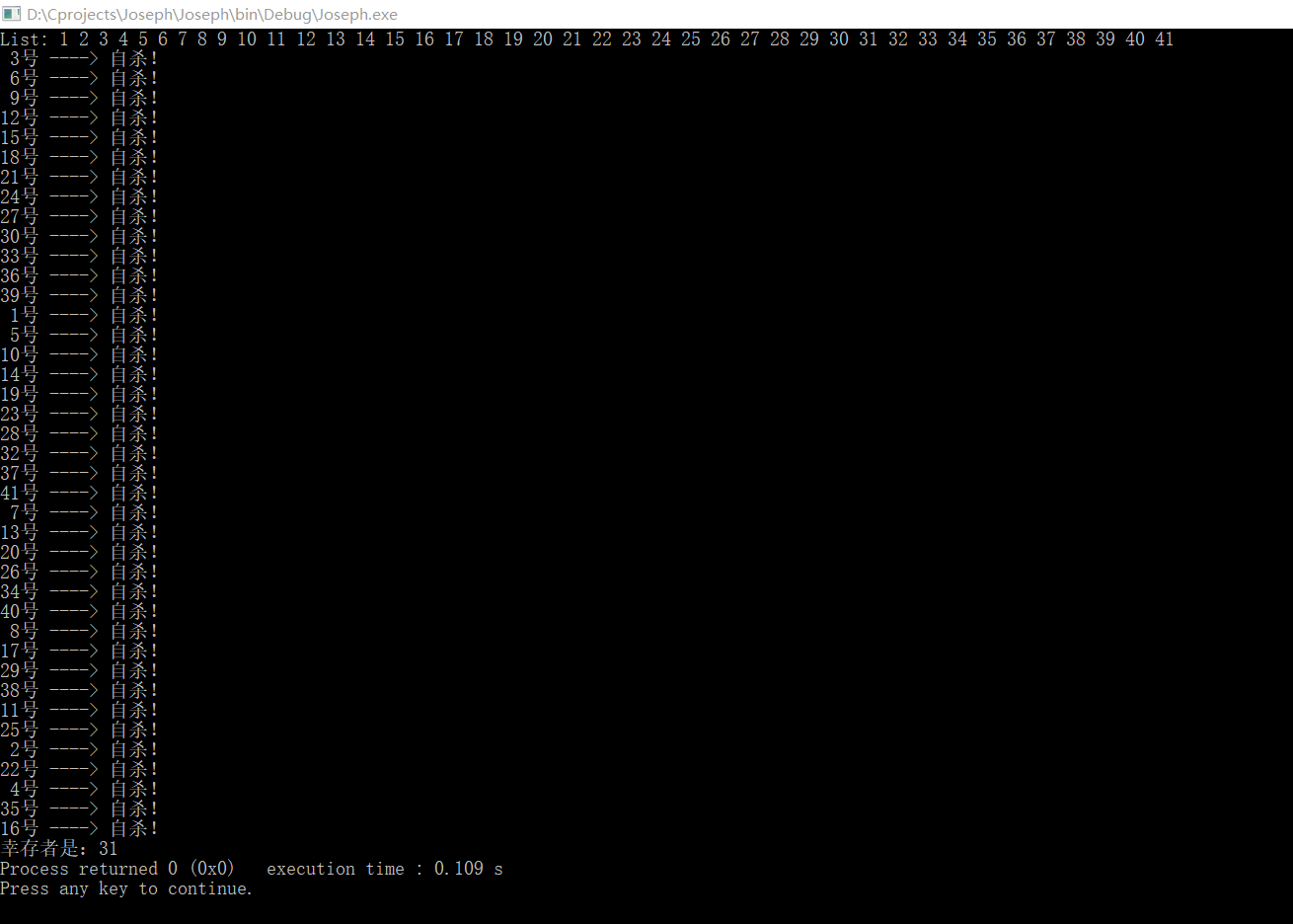Click the line "40号 ----> 自杀!"
Image resolution: width=1293 pixels, height=924 pixels.
click(79, 611)
